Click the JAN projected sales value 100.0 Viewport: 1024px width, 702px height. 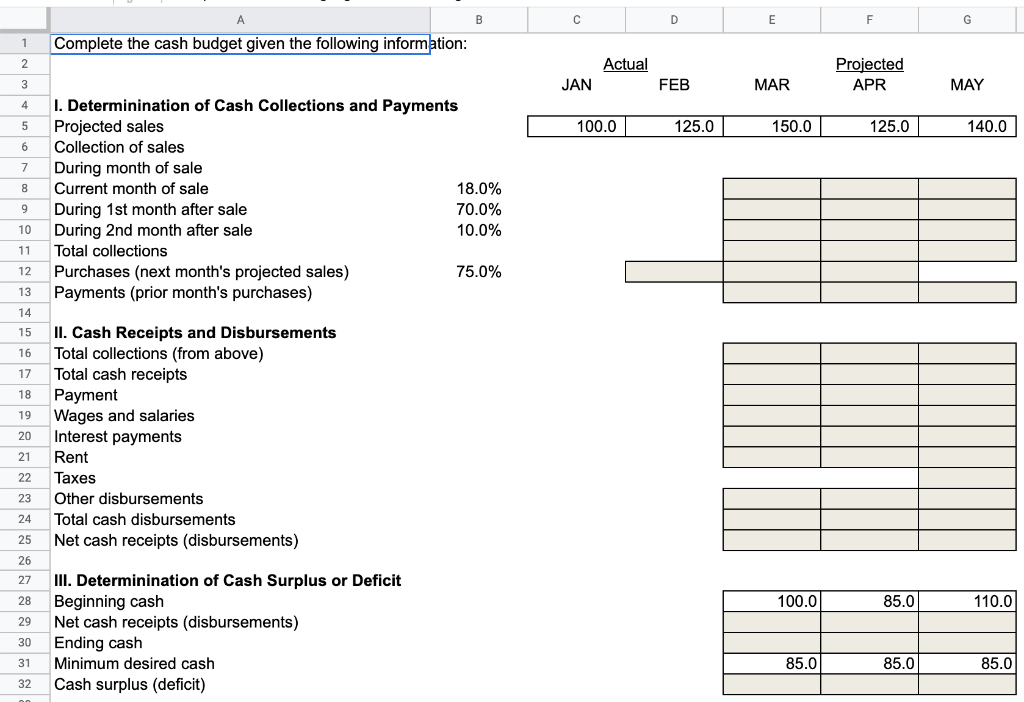576,126
